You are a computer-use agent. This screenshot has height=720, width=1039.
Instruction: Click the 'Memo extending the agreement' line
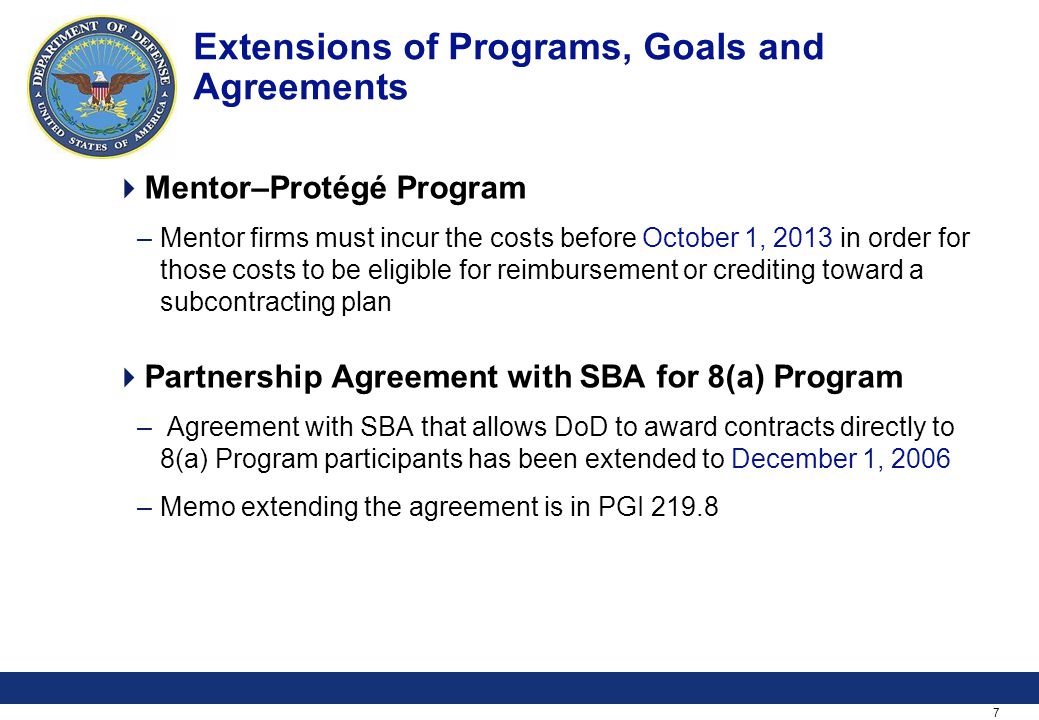439,507
